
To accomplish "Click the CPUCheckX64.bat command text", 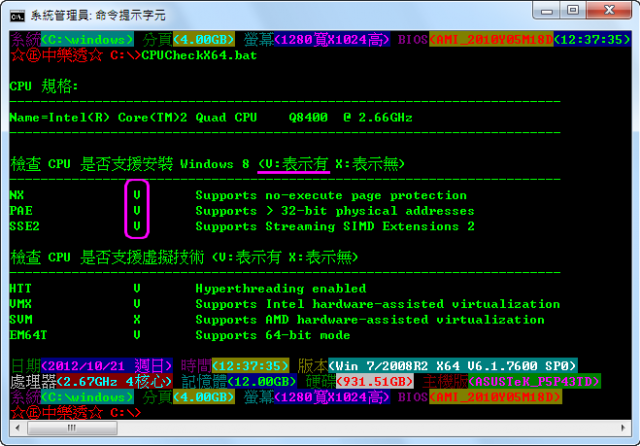I will (199, 55).
